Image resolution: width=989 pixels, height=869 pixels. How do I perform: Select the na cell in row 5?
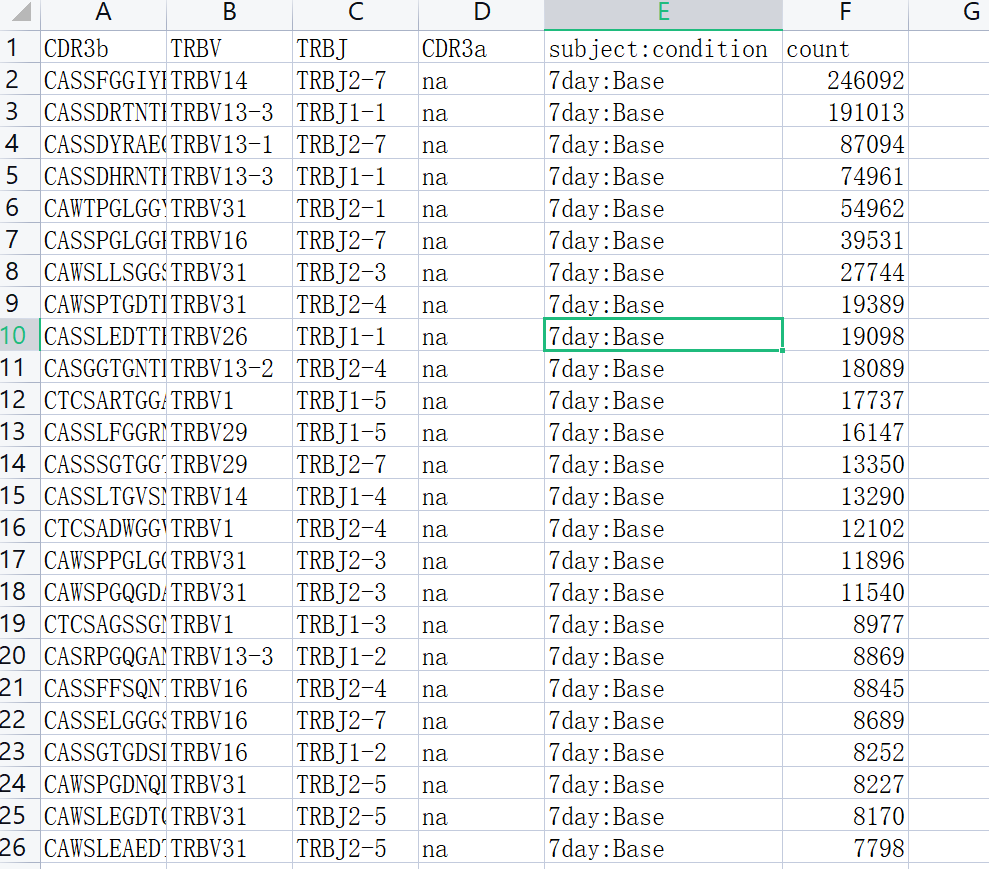tap(481, 176)
